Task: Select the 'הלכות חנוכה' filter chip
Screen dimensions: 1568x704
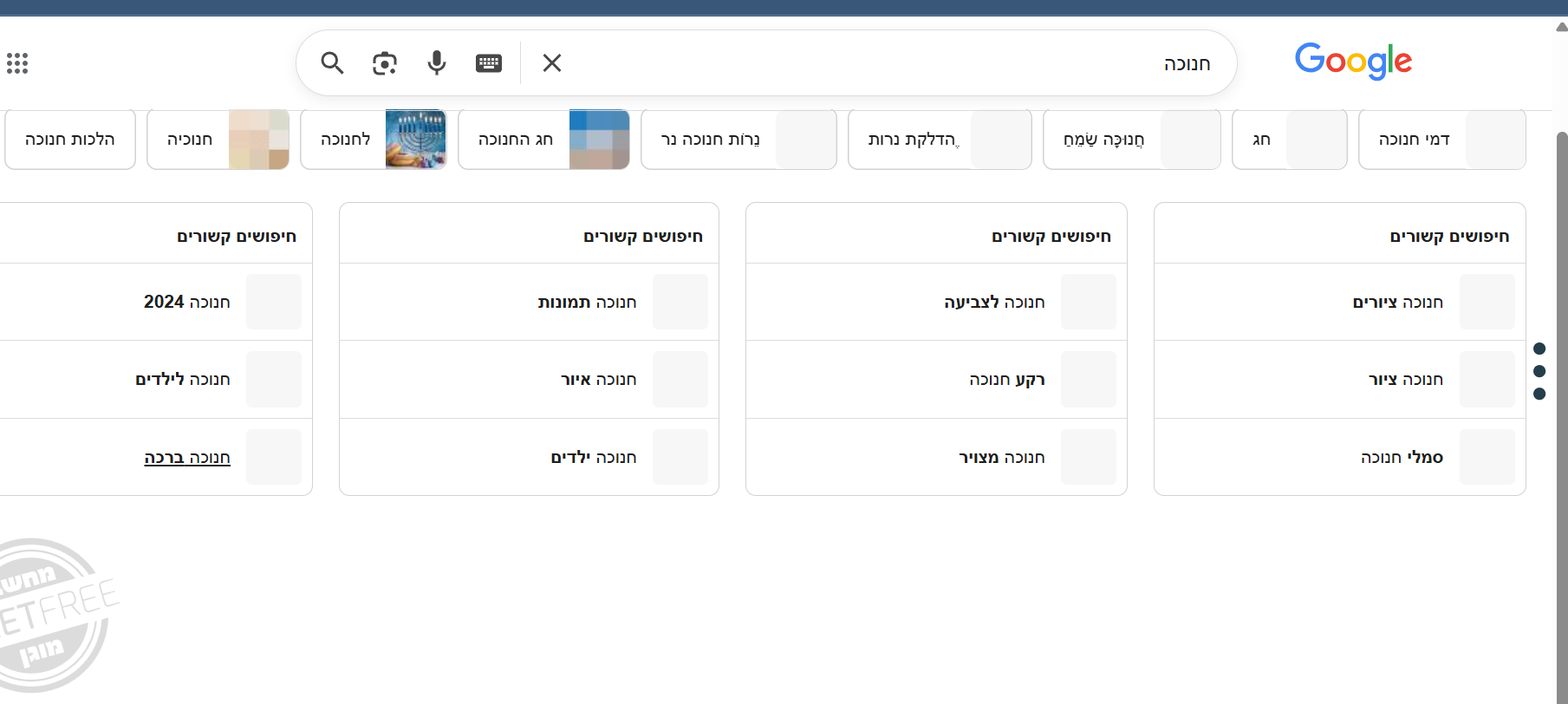Action: coord(70,140)
